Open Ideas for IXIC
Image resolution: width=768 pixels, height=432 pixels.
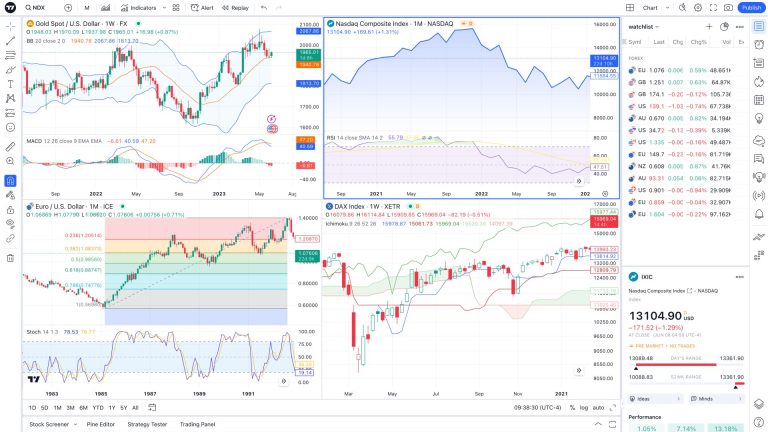[656, 399]
